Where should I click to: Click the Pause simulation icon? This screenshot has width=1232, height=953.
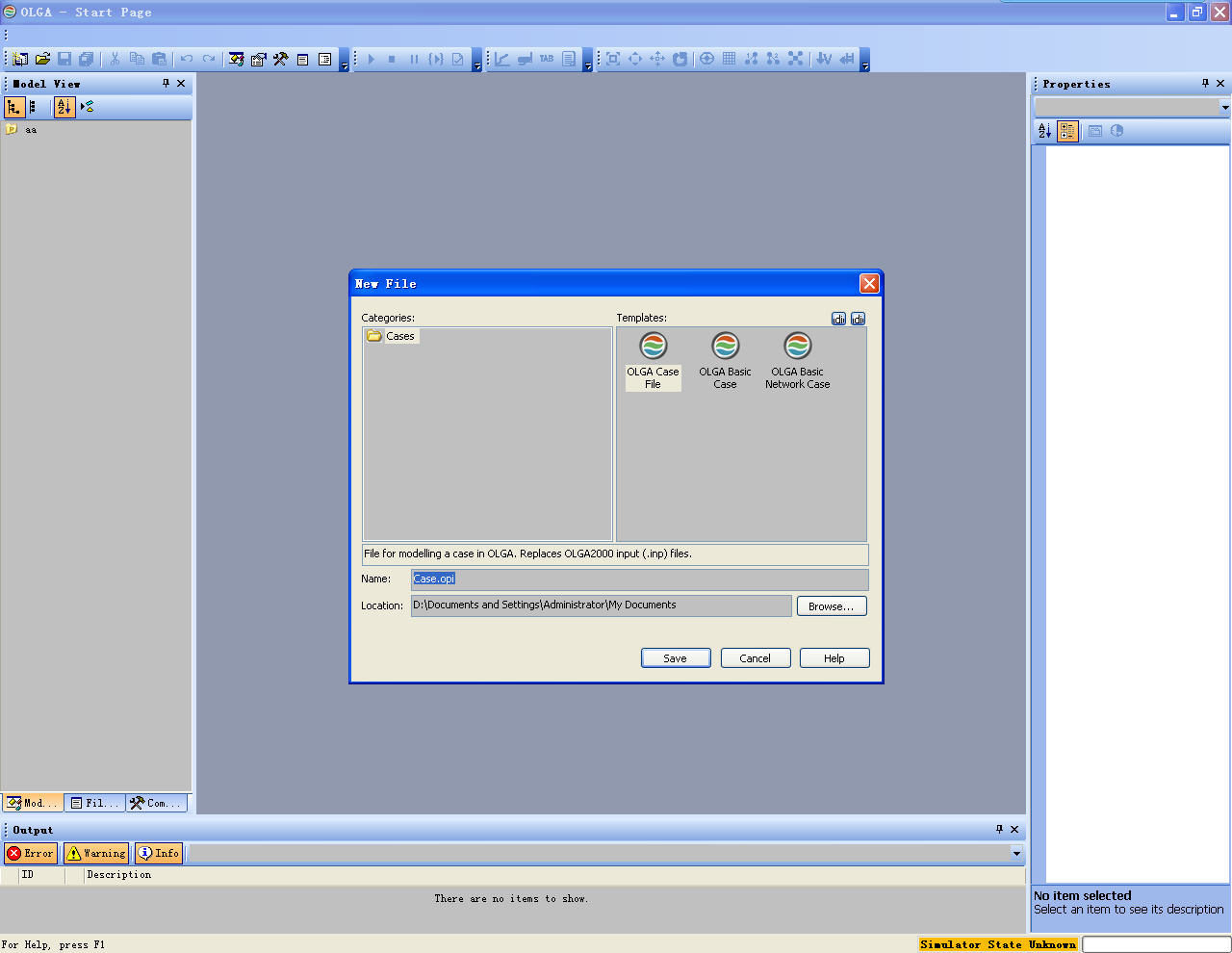point(414,59)
